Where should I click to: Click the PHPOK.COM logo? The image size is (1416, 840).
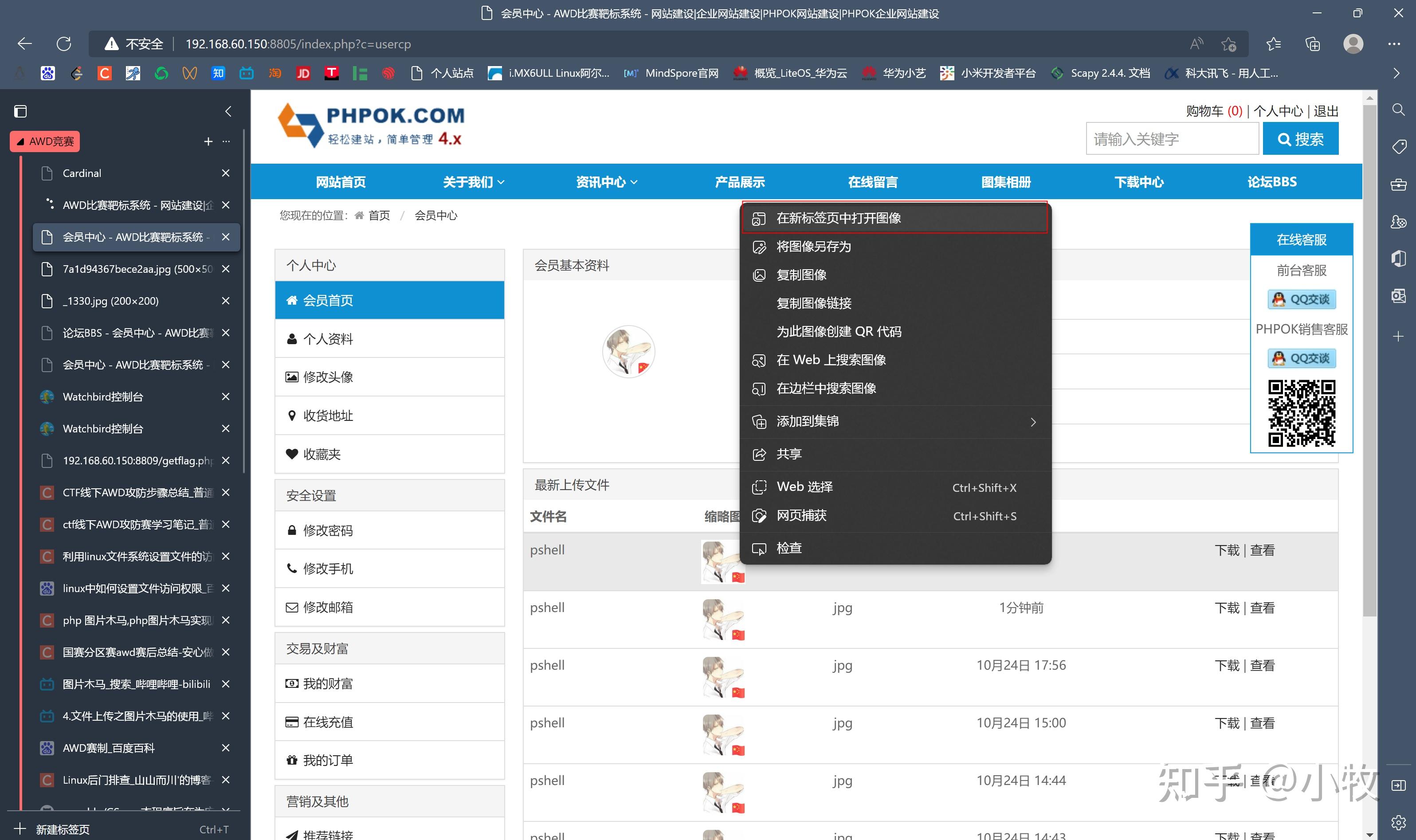pyautogui.click(x=371, y=125)
